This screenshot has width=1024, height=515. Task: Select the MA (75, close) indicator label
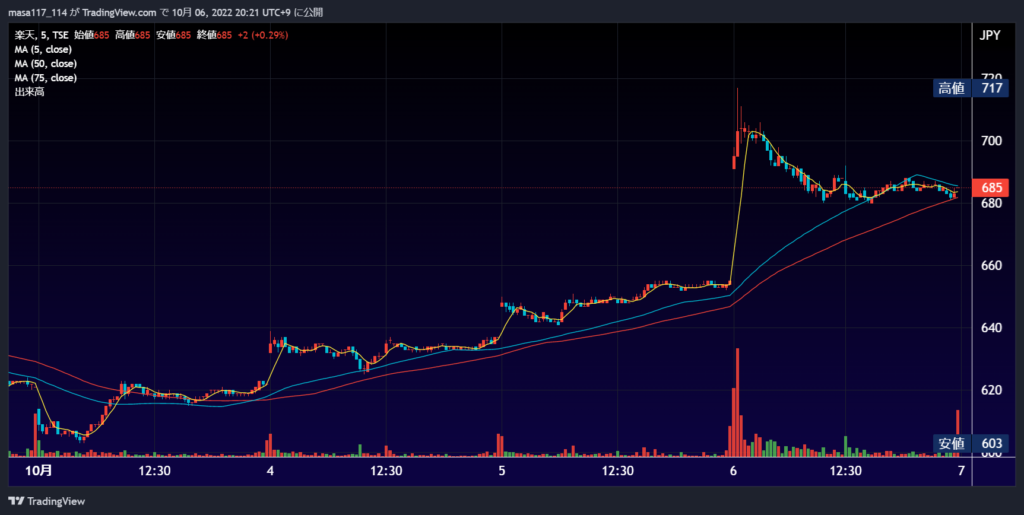coord(46,78)
